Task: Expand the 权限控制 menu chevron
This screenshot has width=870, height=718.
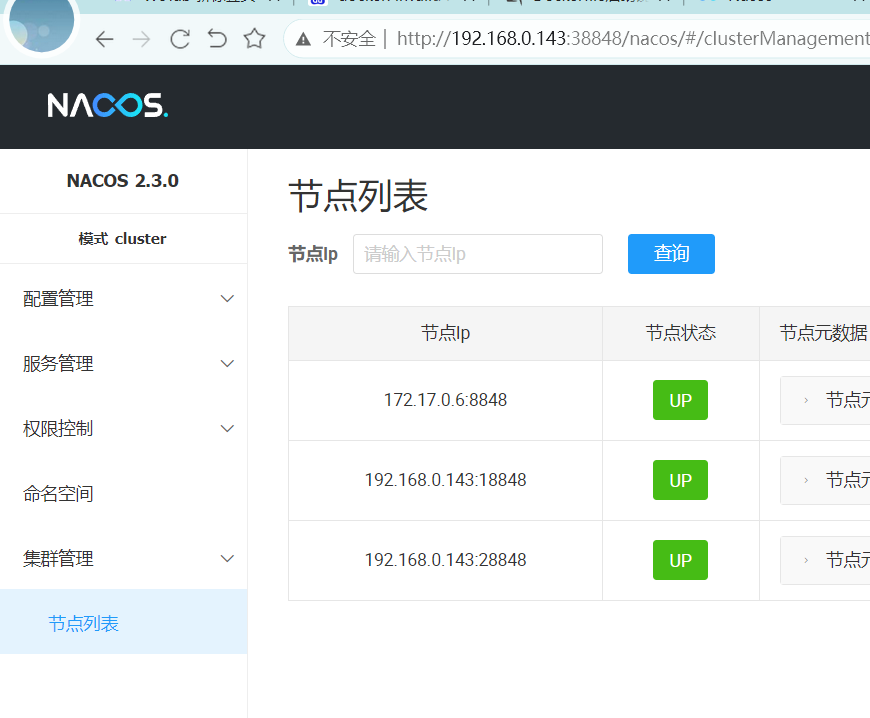Action: coord(227,428)
